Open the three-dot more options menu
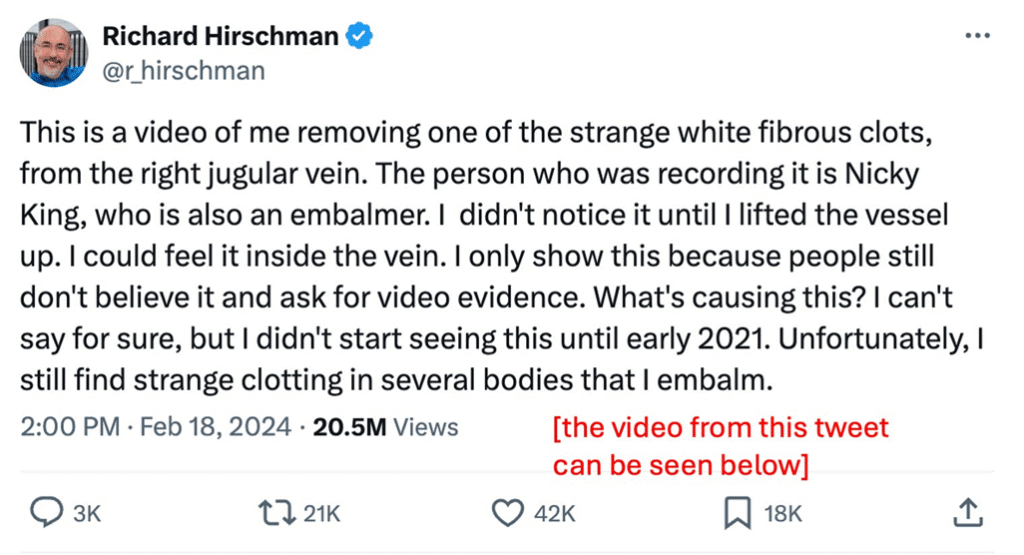 [978, 35]
